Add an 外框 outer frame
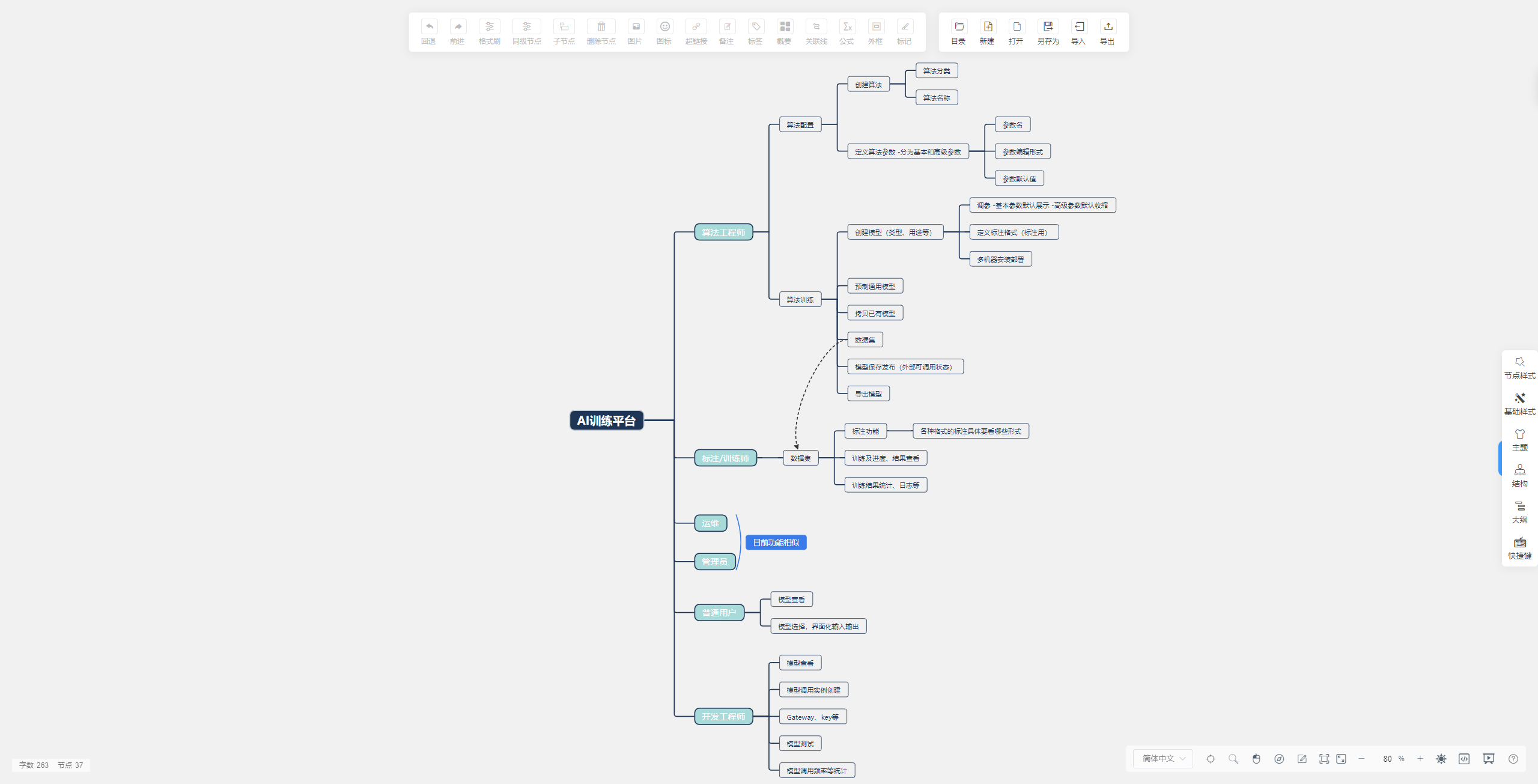Image resolution: width=1538 pixels, height=784 pixels. [876, 26]
